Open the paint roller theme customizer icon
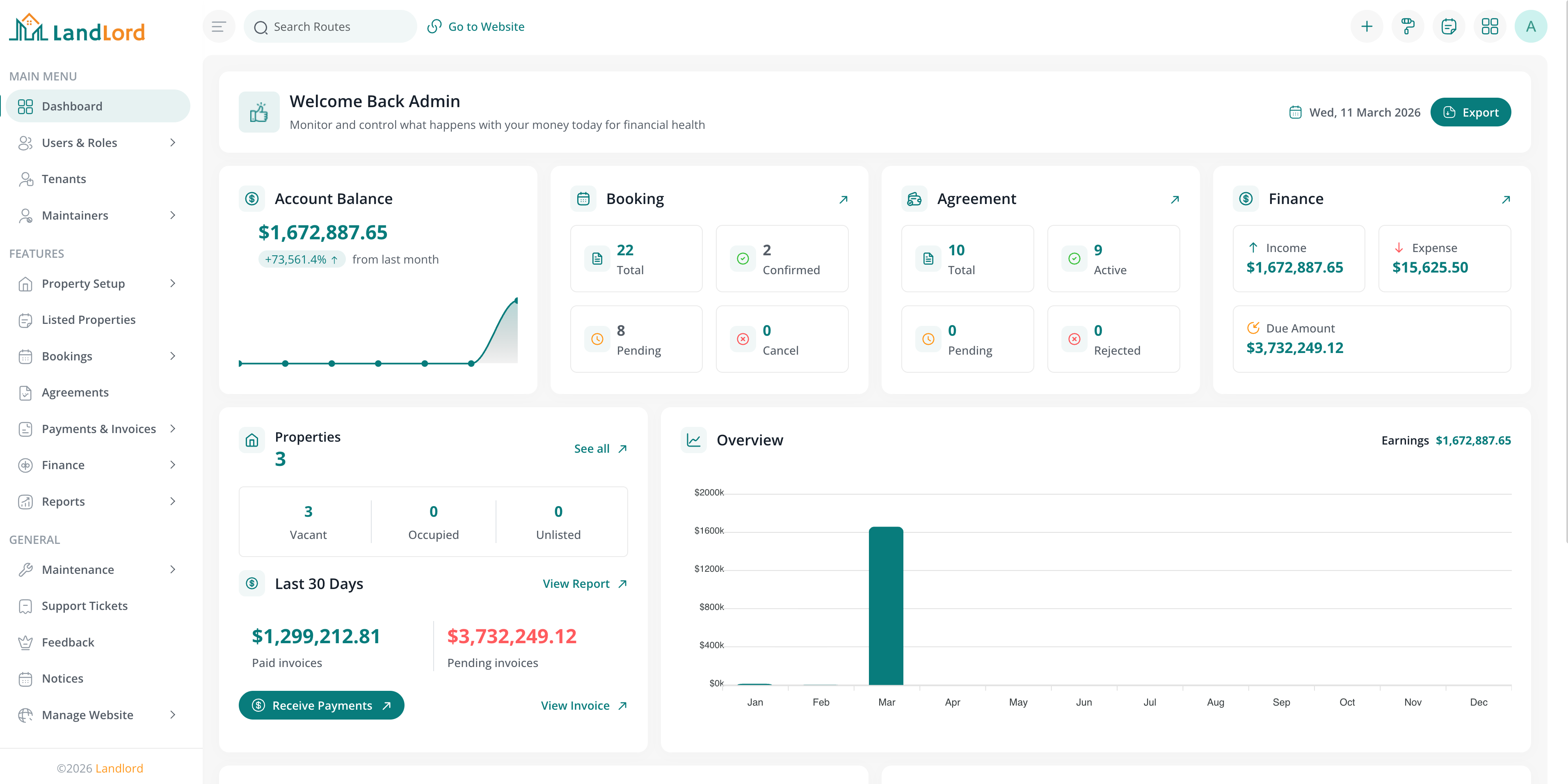 pos(1408,26)
